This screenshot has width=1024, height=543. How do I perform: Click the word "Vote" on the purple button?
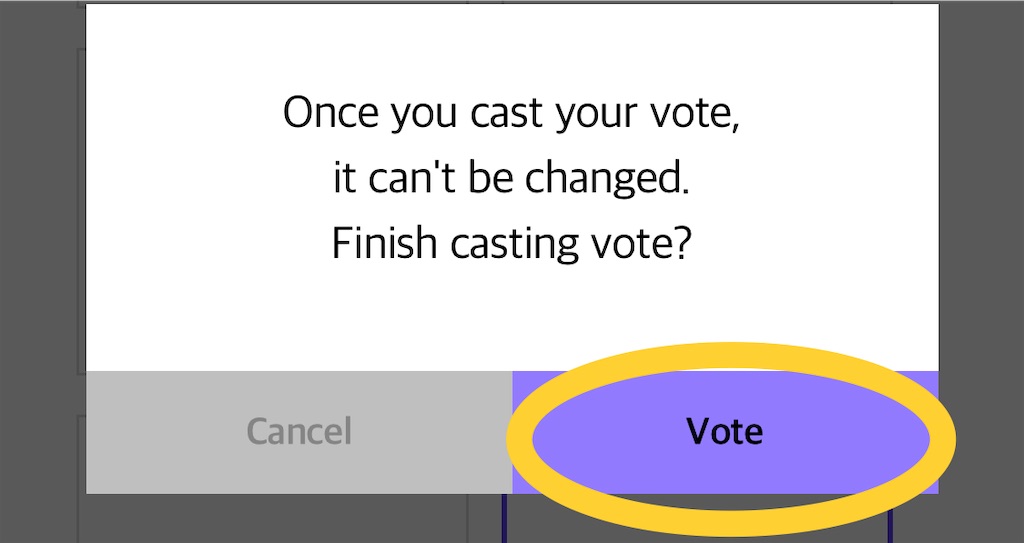[725, 432]
